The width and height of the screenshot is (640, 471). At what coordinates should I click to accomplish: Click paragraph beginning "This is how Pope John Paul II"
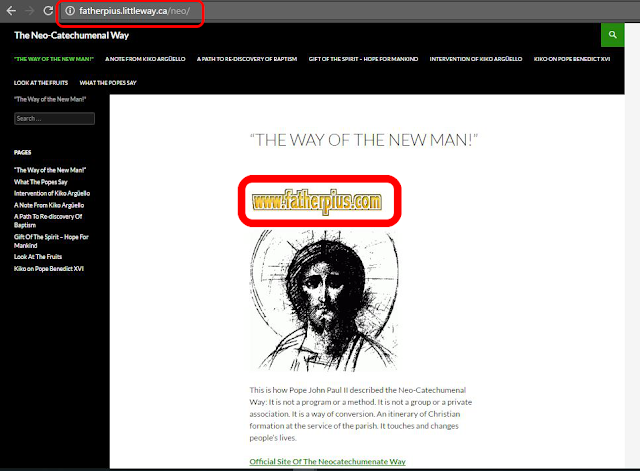pos(360,414)
